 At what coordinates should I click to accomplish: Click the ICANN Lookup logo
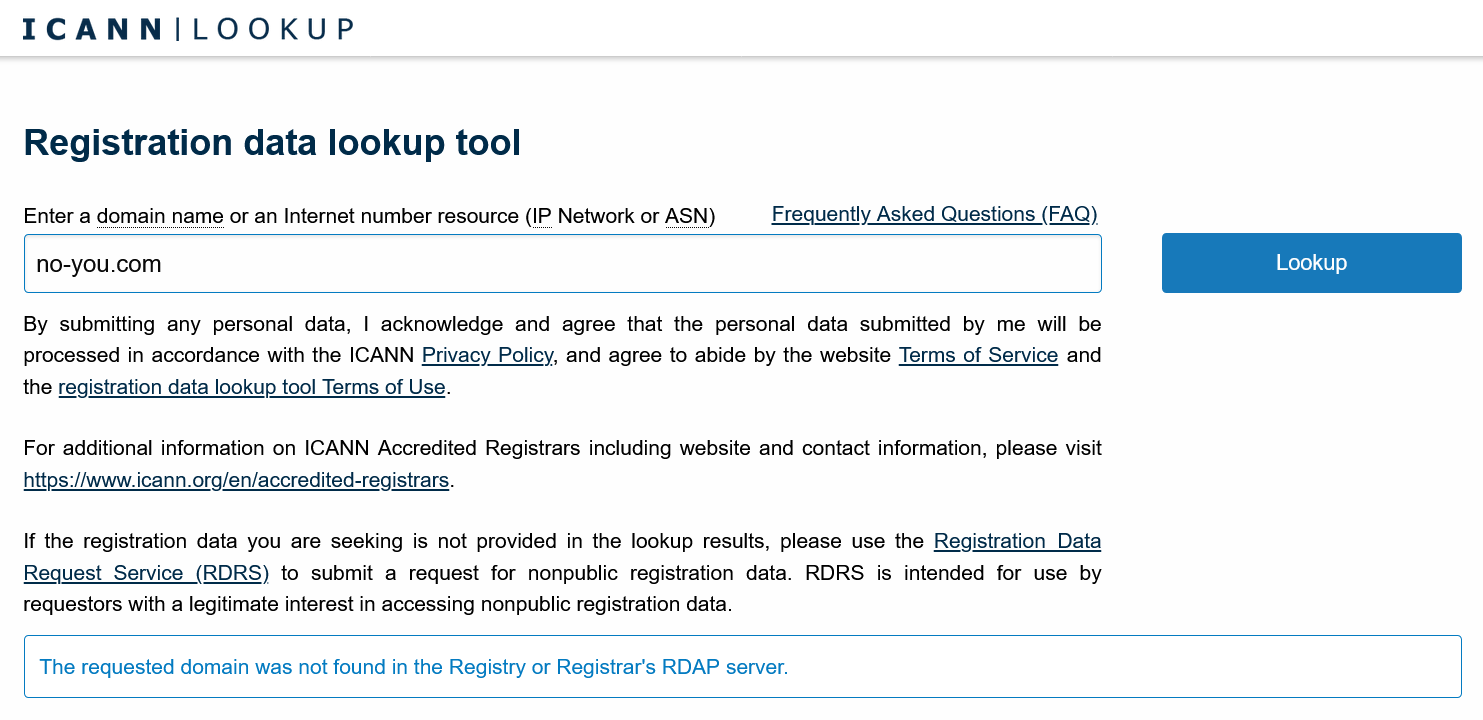(188, 29)
